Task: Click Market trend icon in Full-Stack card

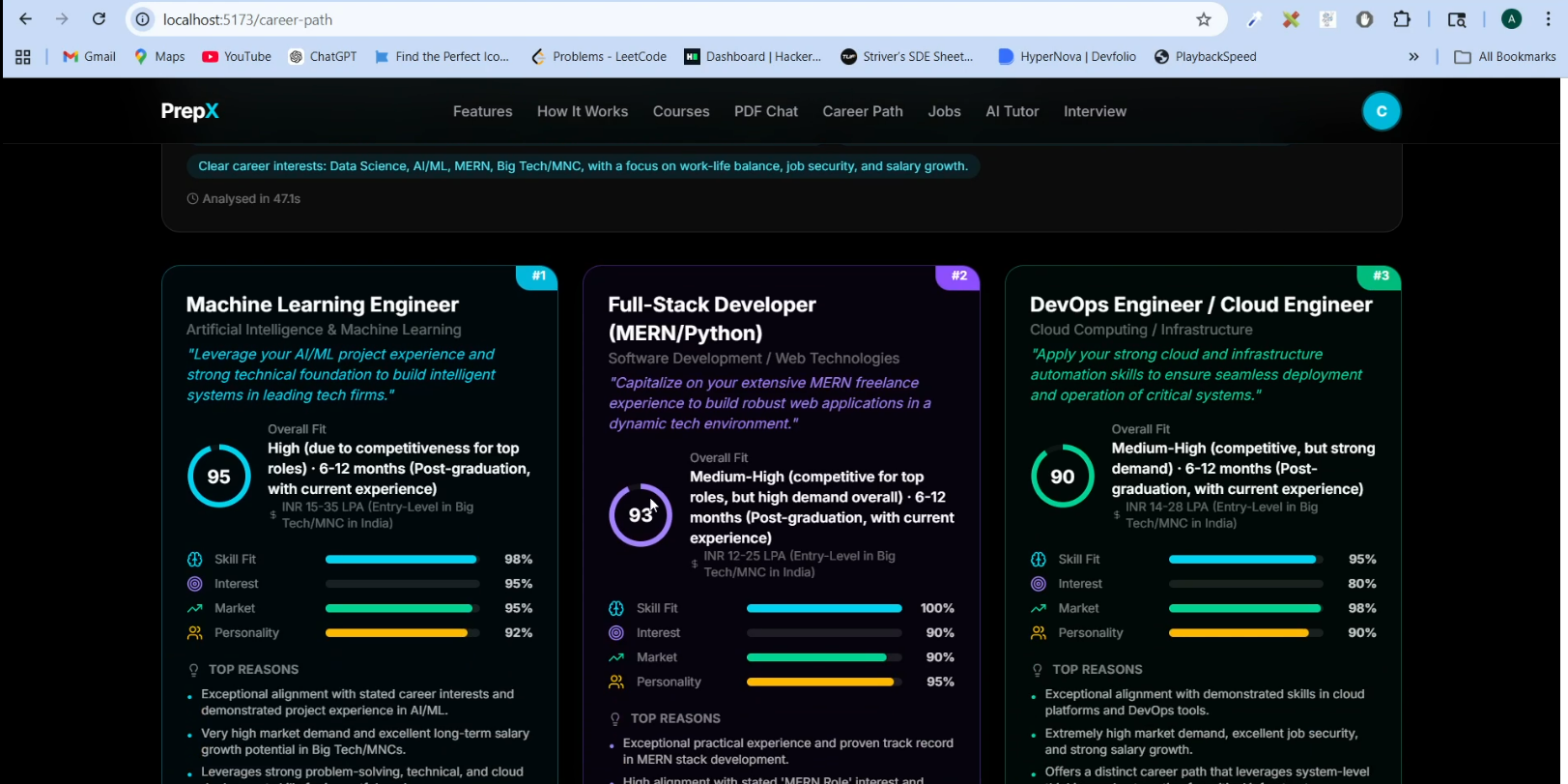Action: 616,657
